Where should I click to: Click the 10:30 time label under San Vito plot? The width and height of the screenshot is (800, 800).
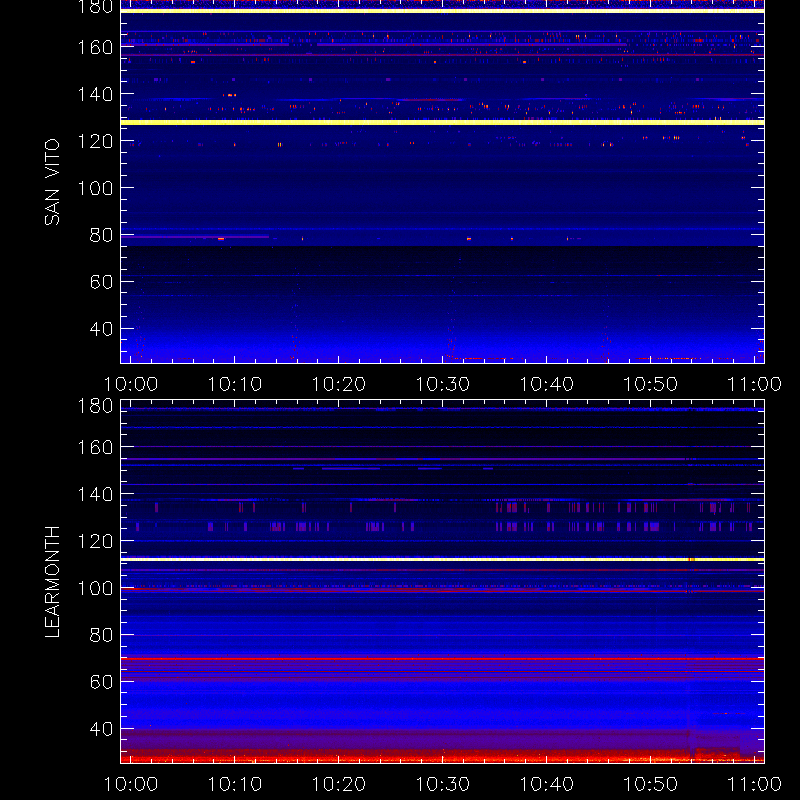[442, 384]
